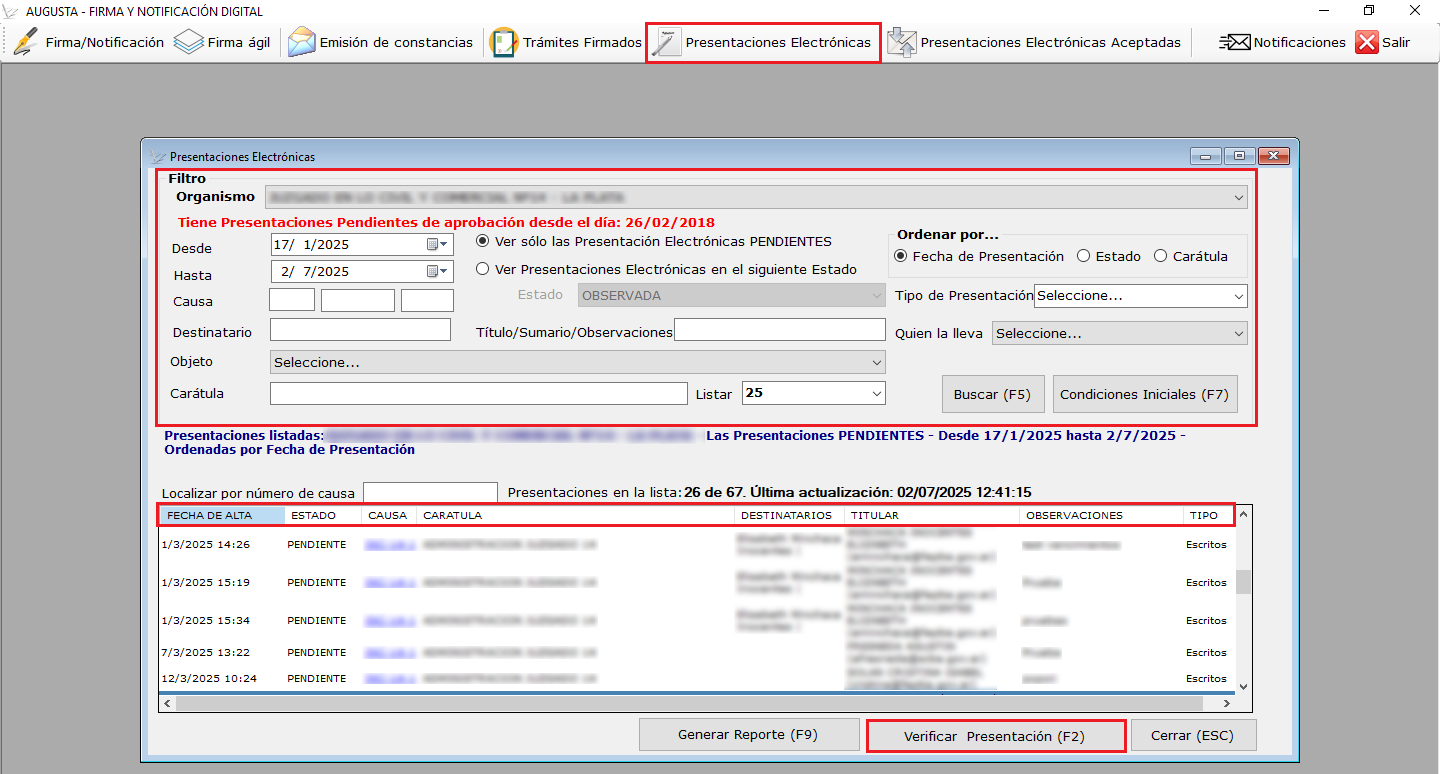Open Trámites Firmados clipboard icon

[504, 43]
